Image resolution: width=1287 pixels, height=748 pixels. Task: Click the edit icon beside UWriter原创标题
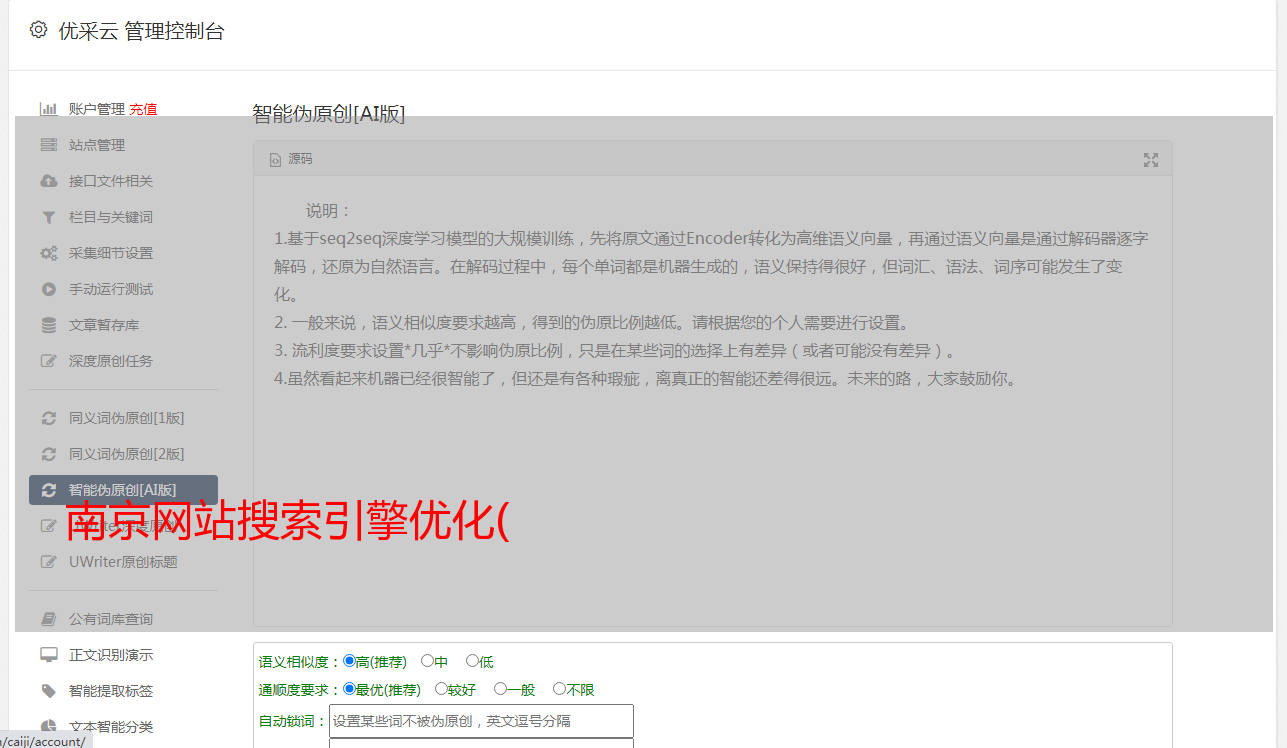pos(48,562)
